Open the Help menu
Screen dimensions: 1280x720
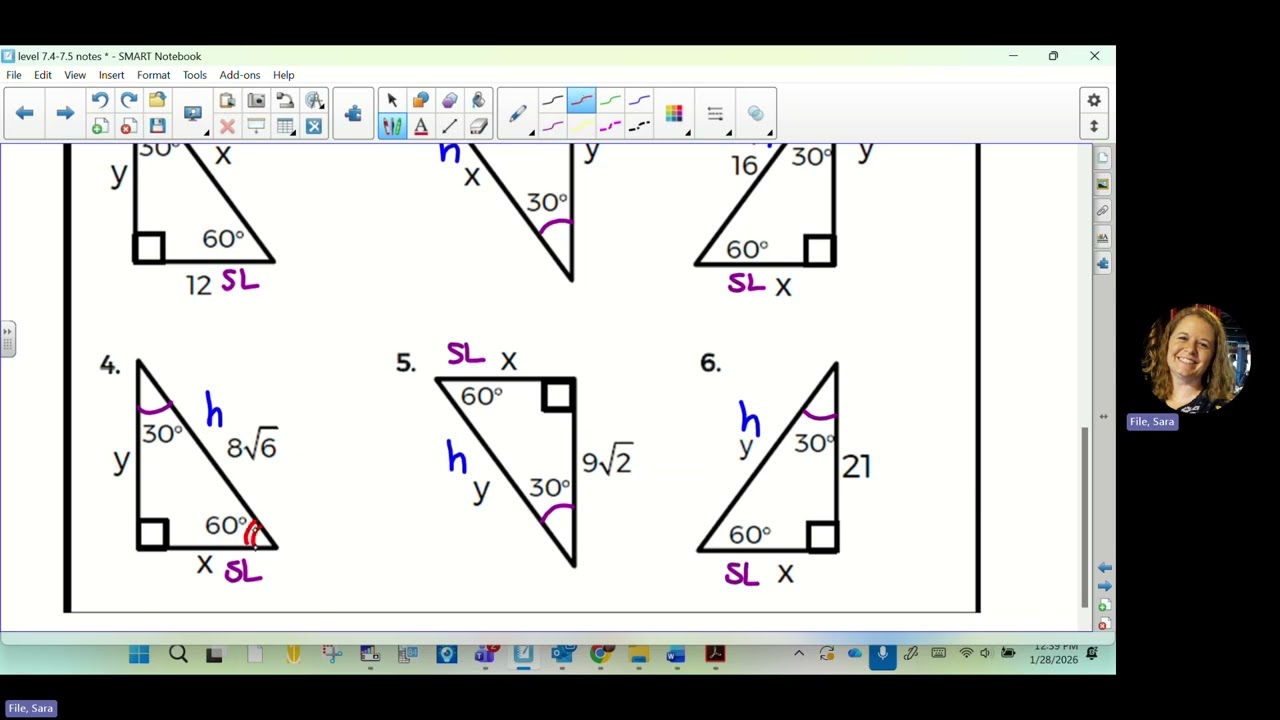point(284,75)
